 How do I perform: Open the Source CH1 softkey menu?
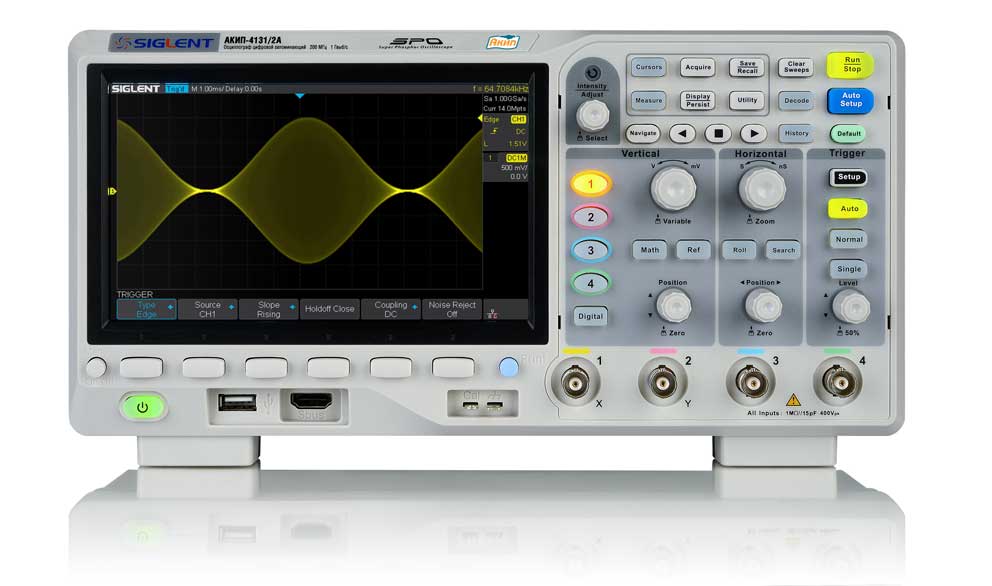click(x=207, y=309)
